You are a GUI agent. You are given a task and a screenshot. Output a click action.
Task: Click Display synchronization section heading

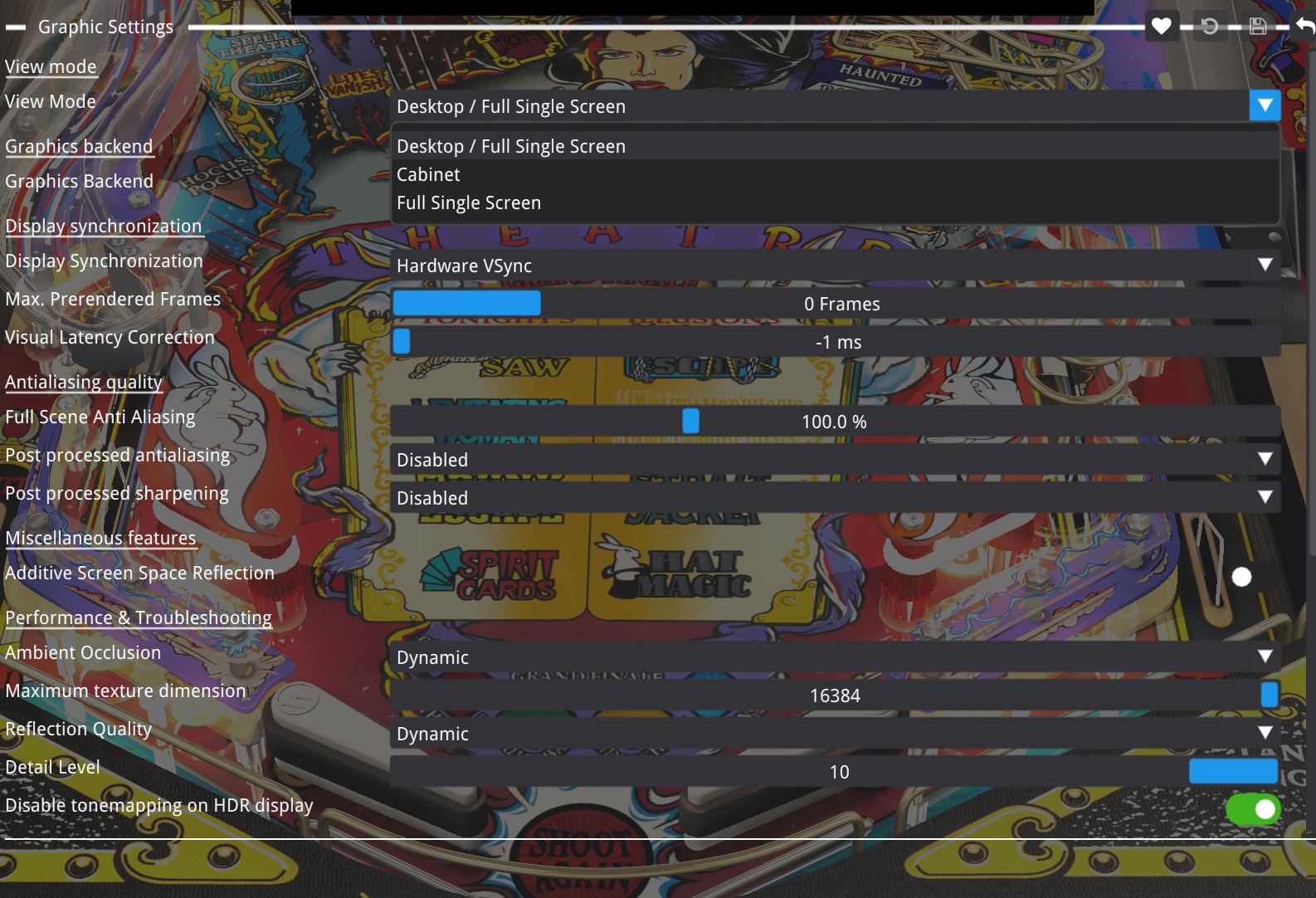(x=104, y=227)
